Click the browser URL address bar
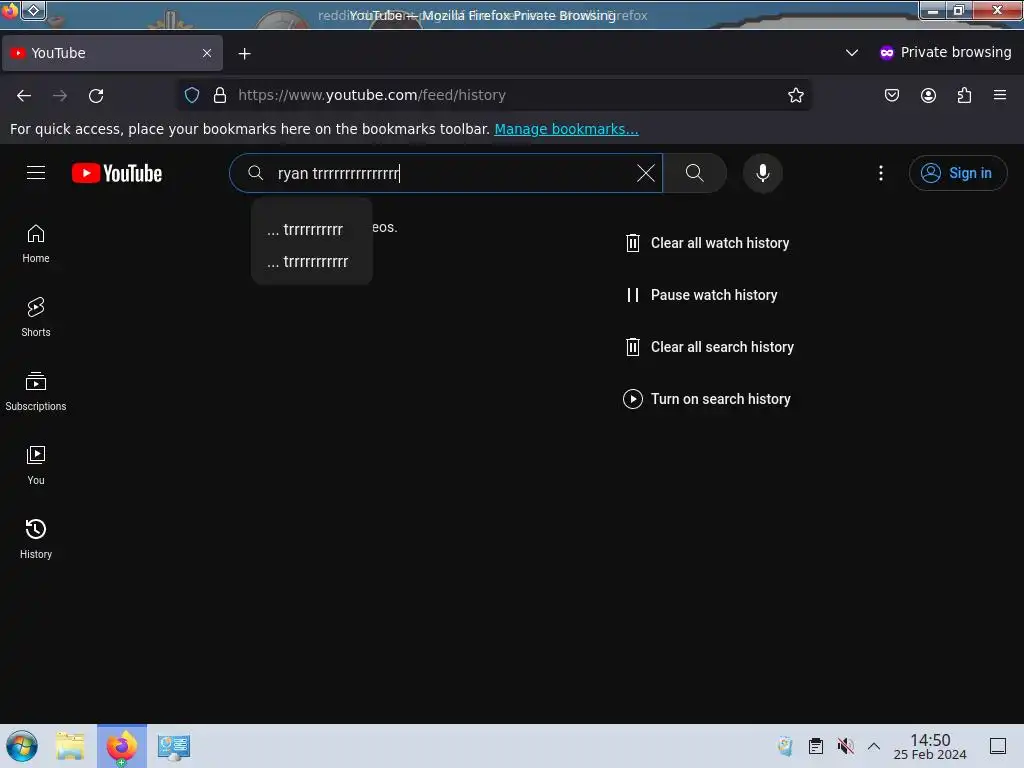Viewport: 1024px width, 768px height. [496, 95]
